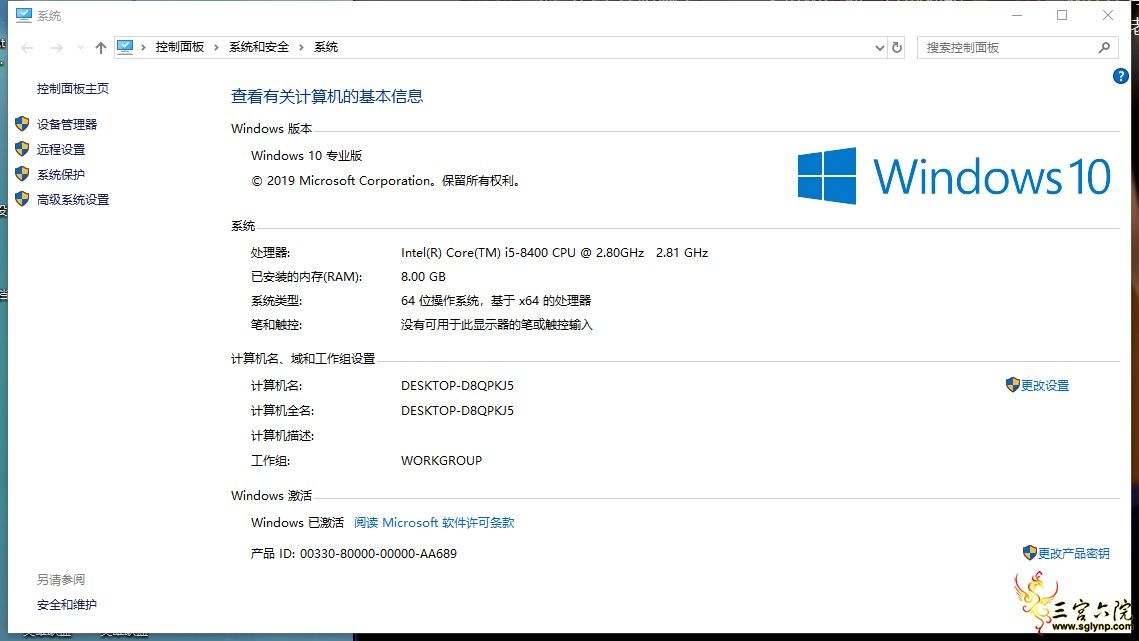Click the back navigation arrow
Image resolution: width=1139 pixels, height=641 pixels.
(x=28, y=48)
